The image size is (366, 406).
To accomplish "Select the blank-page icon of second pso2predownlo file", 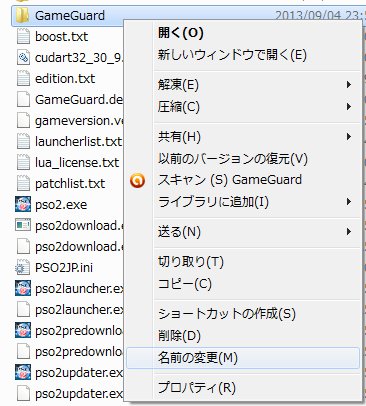I will [23, 351].
